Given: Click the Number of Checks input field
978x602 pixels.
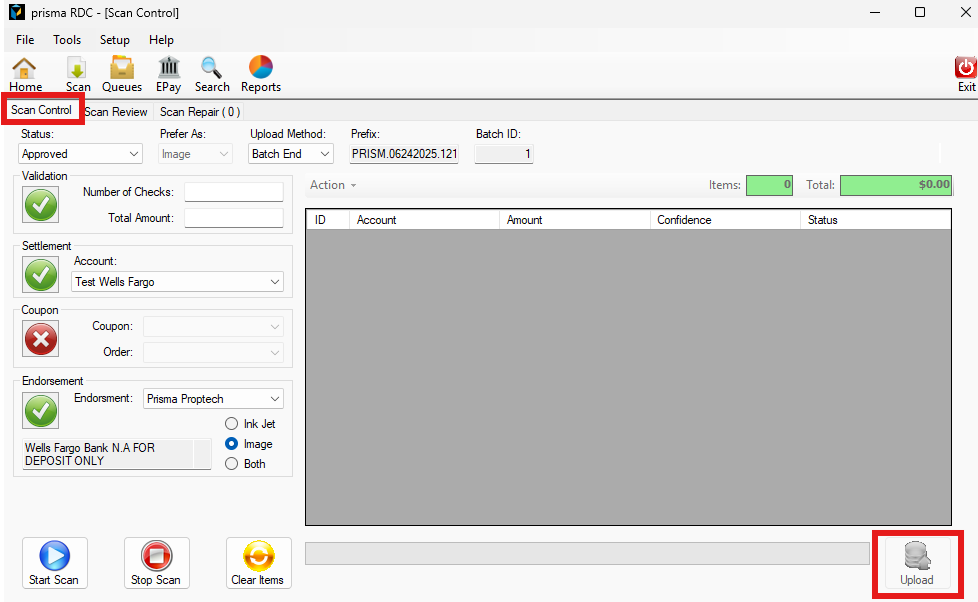Looking at the screenshot, I should point(234,192).
